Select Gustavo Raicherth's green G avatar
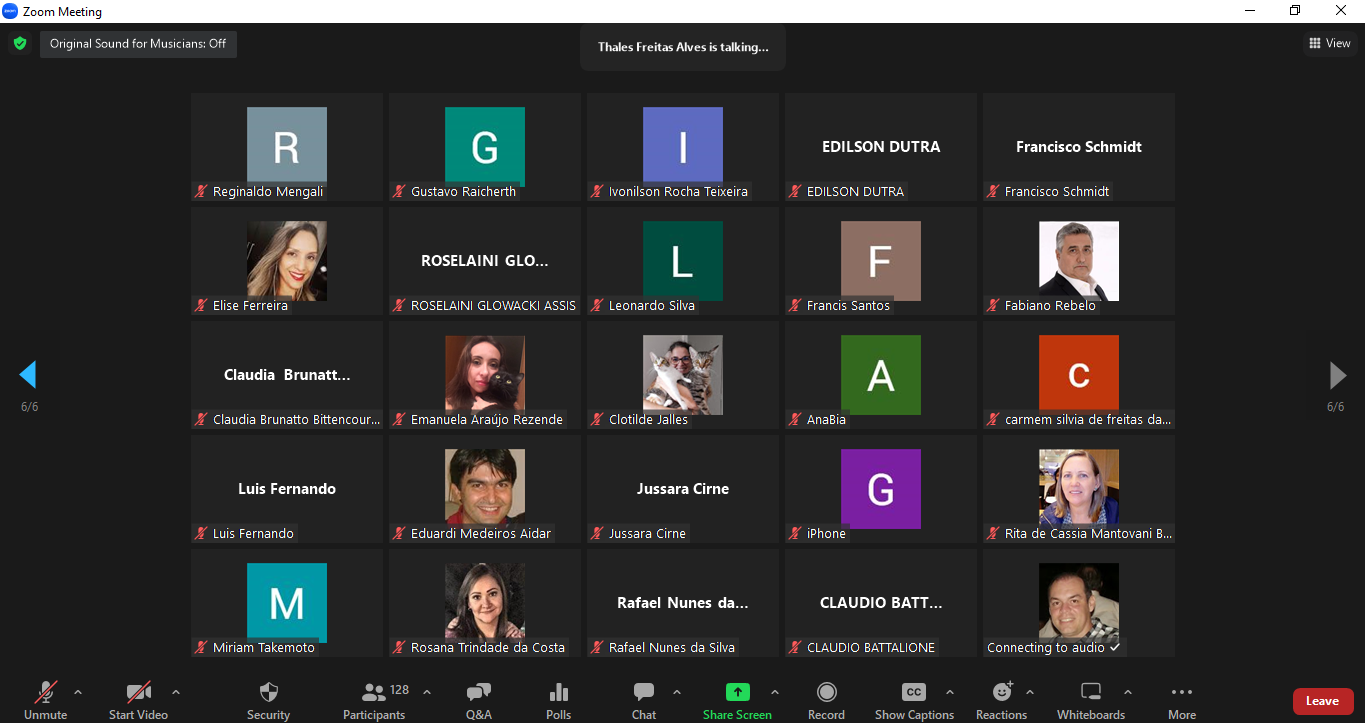 pyautogui.click(x=485, y=147)
